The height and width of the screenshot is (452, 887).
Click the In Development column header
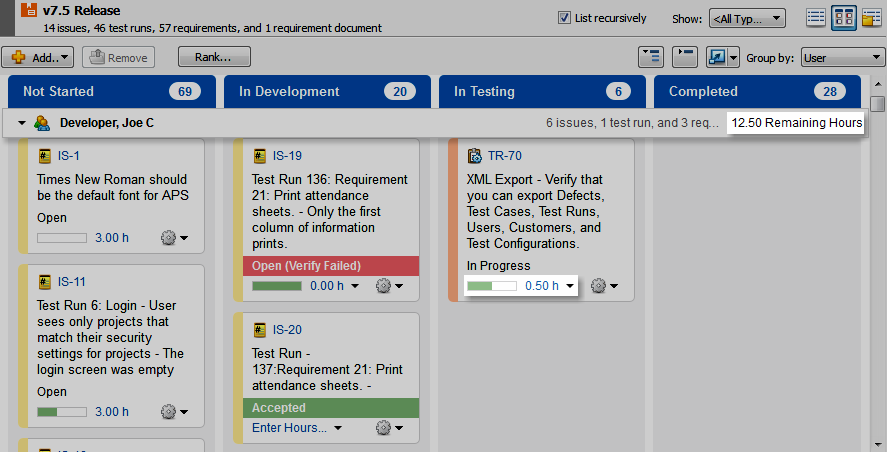[289, 91]
